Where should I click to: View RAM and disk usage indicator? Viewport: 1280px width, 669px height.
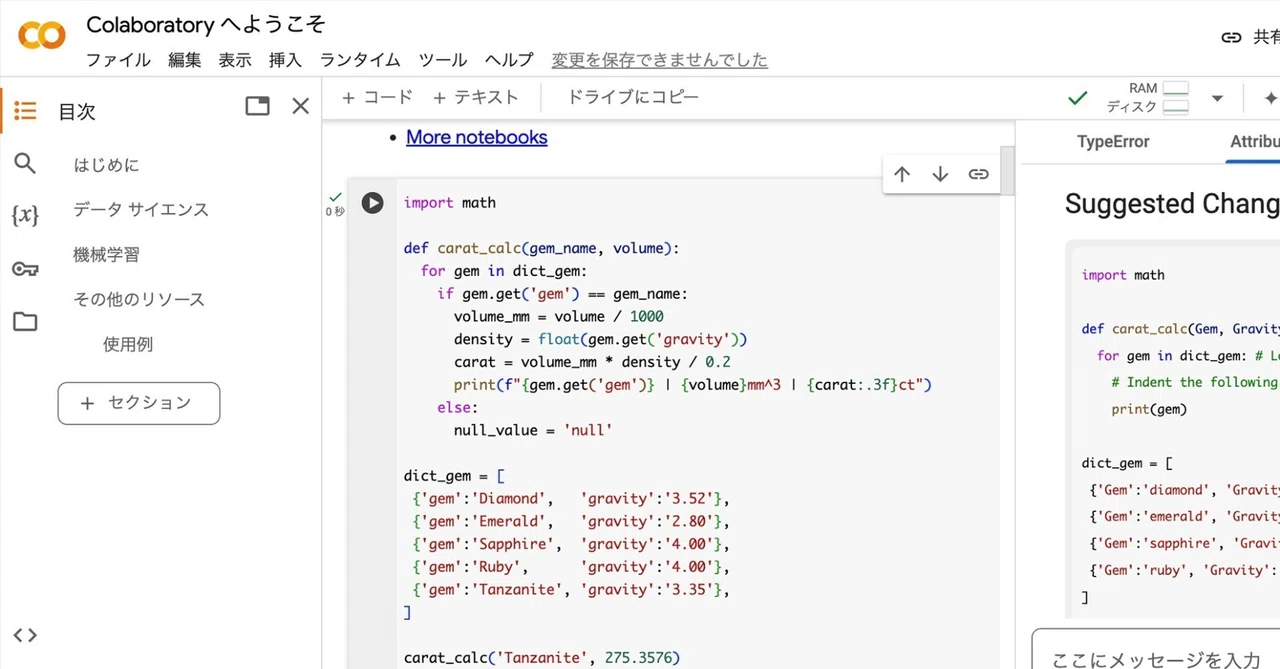pos(1148,98)
